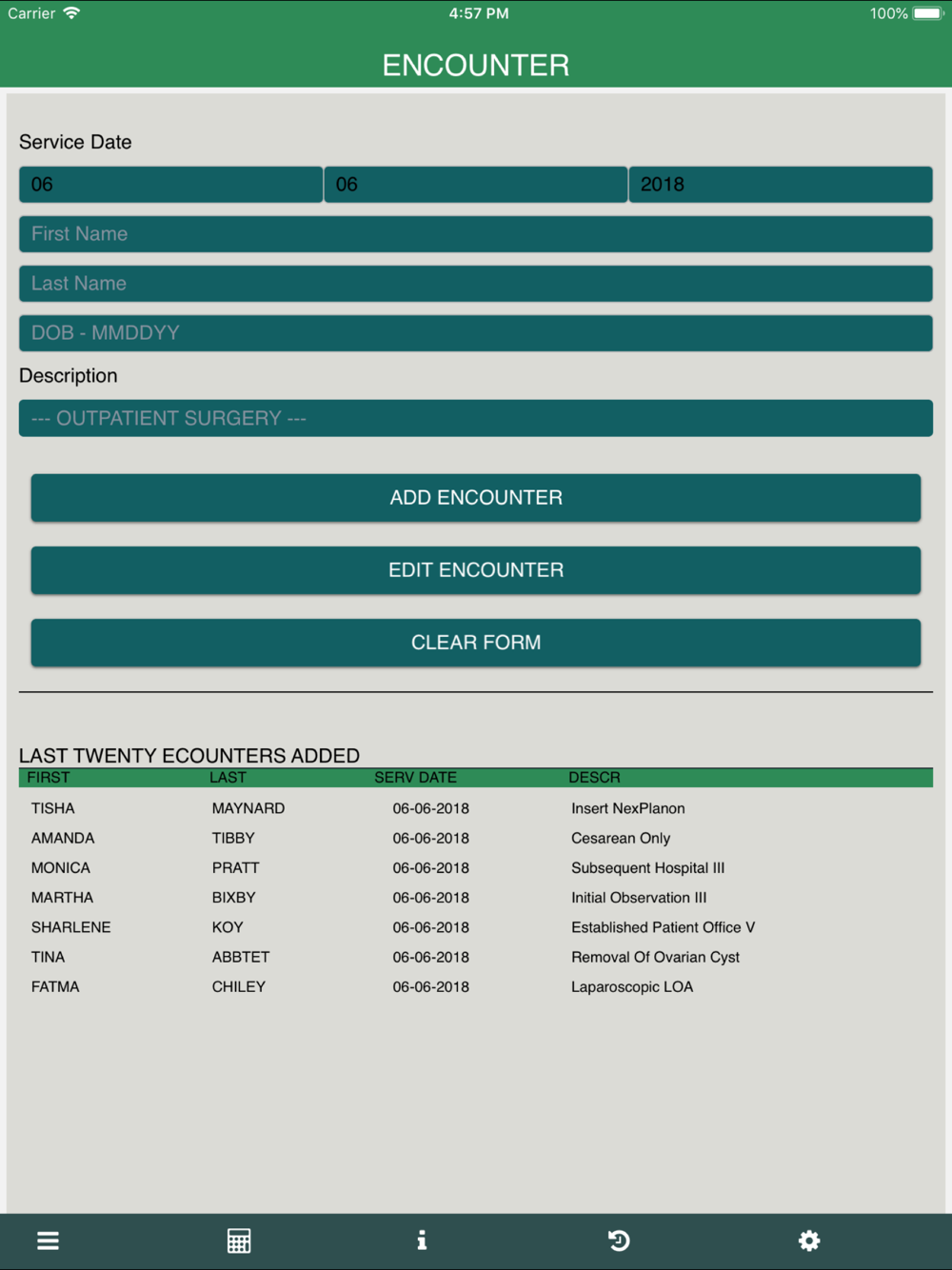Click description Removal Of Ovarian Cyst
This screenshot has height=1270, width=952.
656,957
